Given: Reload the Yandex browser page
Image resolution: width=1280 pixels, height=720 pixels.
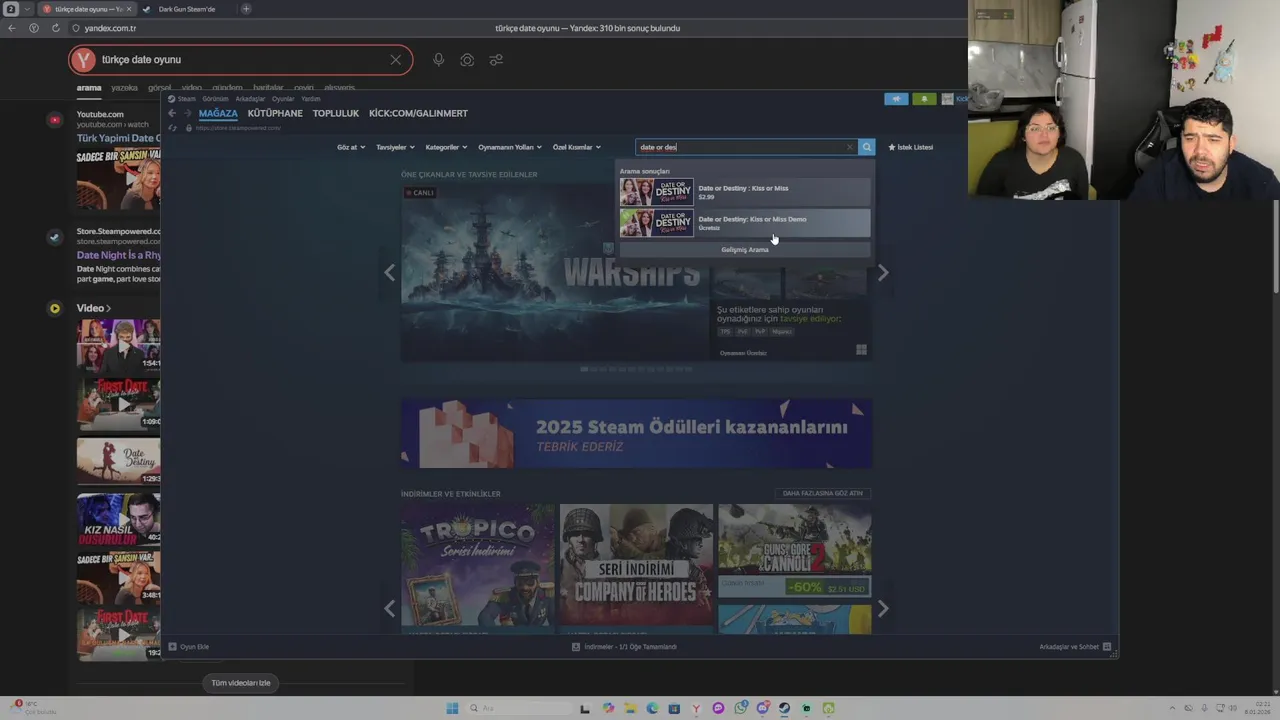Looking at the screenshot, I should (55, 28).
